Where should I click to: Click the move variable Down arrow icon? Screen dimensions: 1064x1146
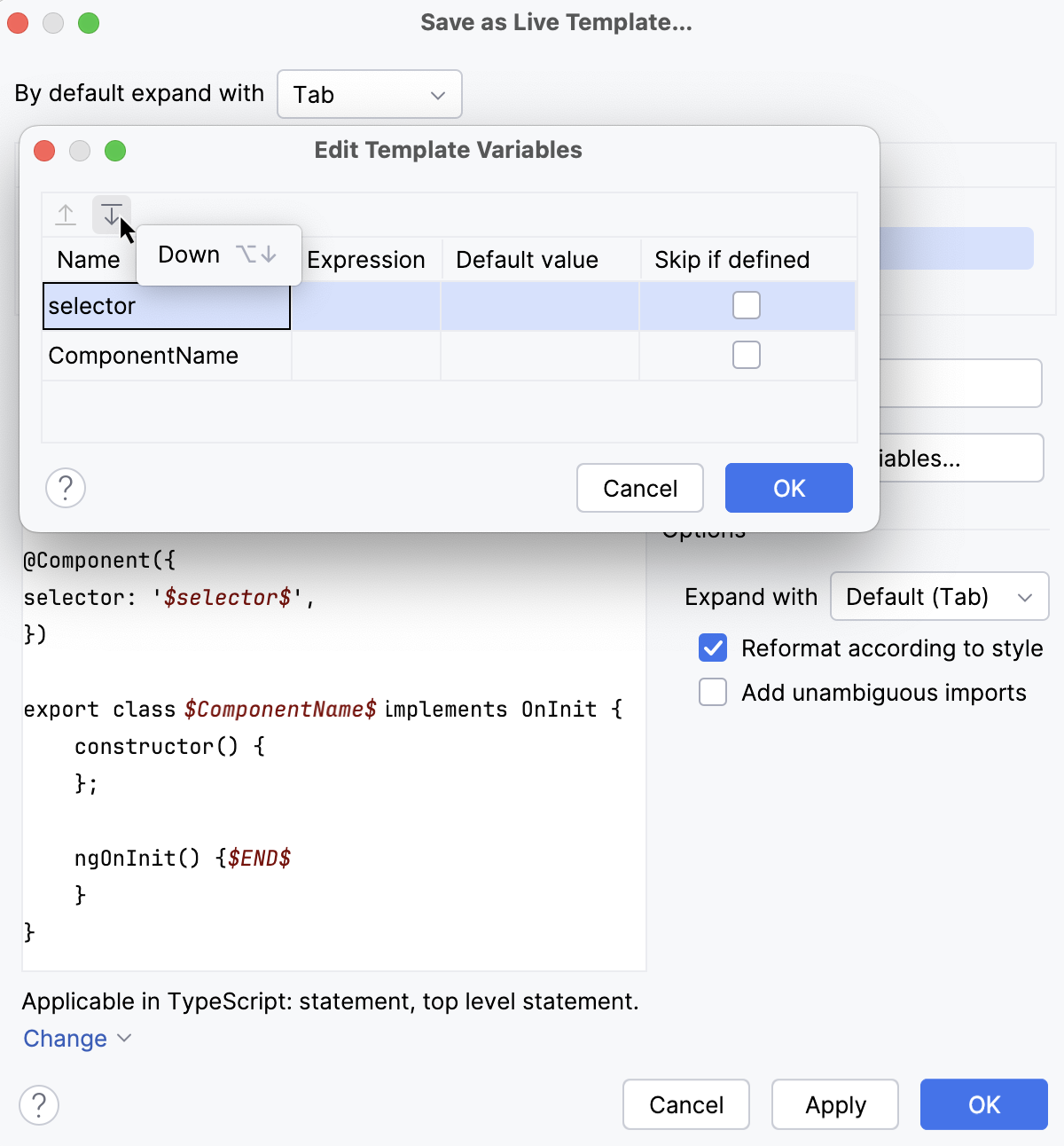coord(112,215)
